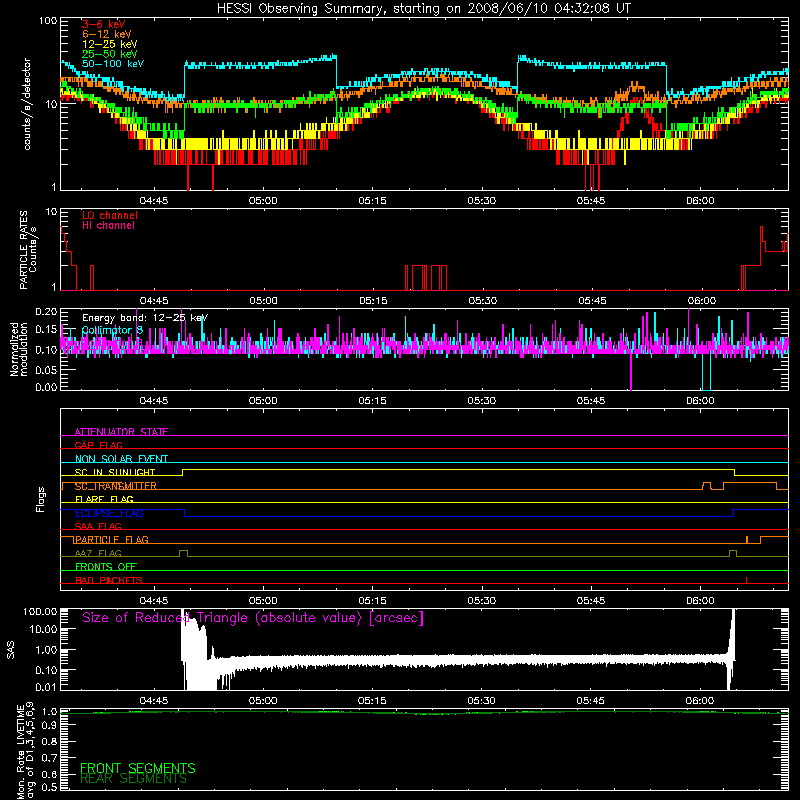
Task: Select the Mon. Rate LIVETIME axis label
Action: click(x=25, y=750)
